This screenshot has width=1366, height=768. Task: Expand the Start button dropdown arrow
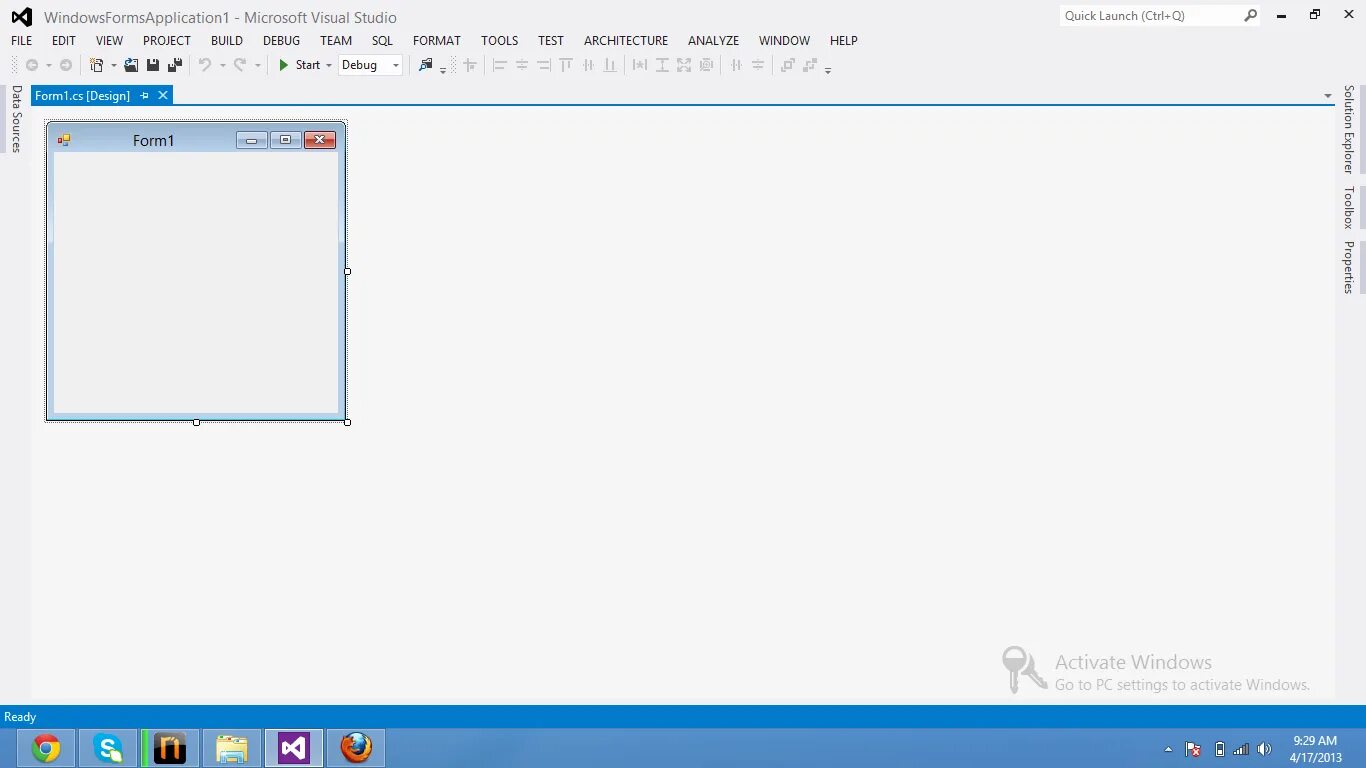pyautogui.click(x=326, y=64)
